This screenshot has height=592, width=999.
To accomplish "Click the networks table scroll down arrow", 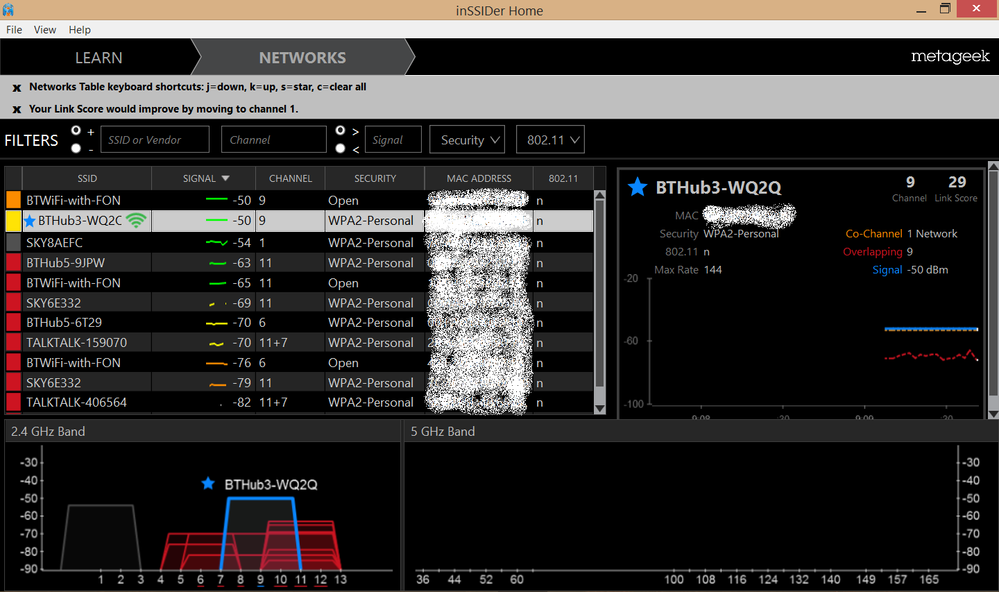I will pos(600,408).
